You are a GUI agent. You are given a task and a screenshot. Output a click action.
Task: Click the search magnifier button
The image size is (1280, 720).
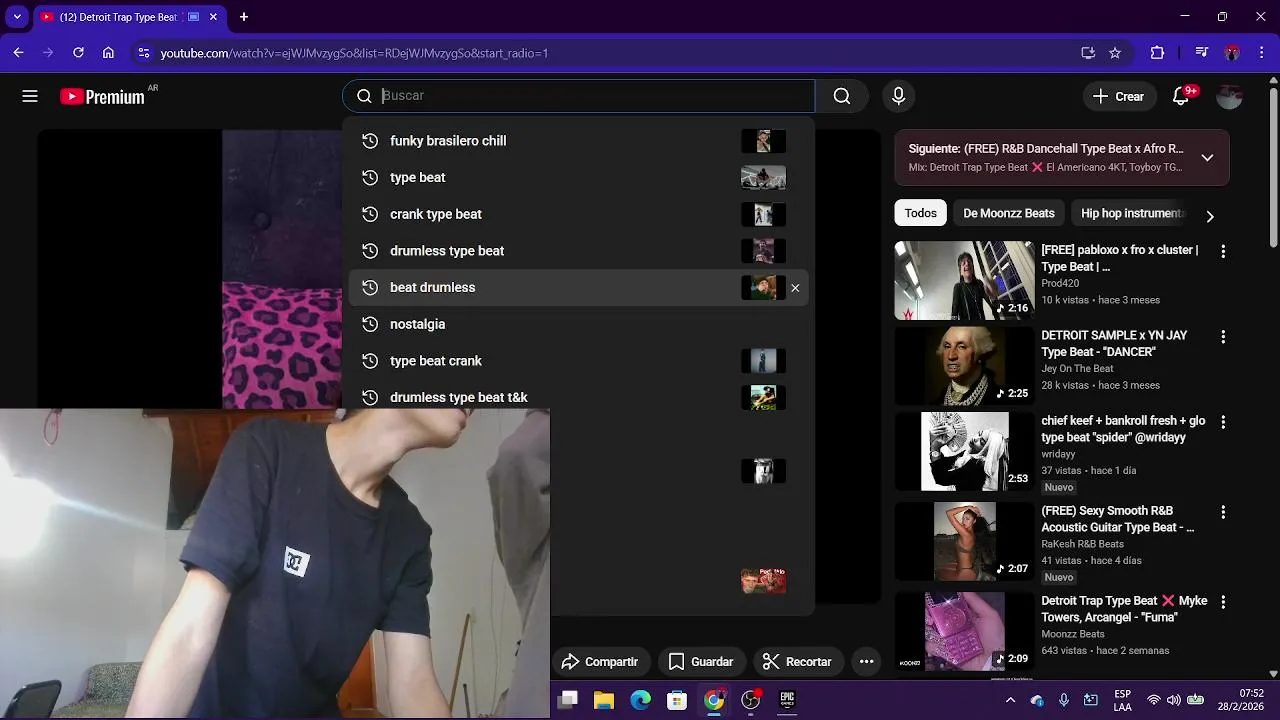coord(842,96)
